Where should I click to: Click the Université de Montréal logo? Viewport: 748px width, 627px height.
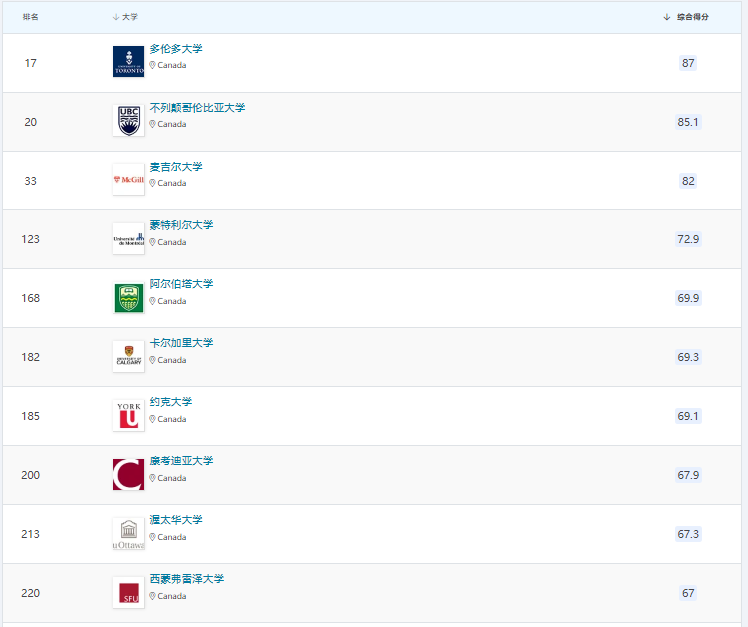click(x=128, y=239)
